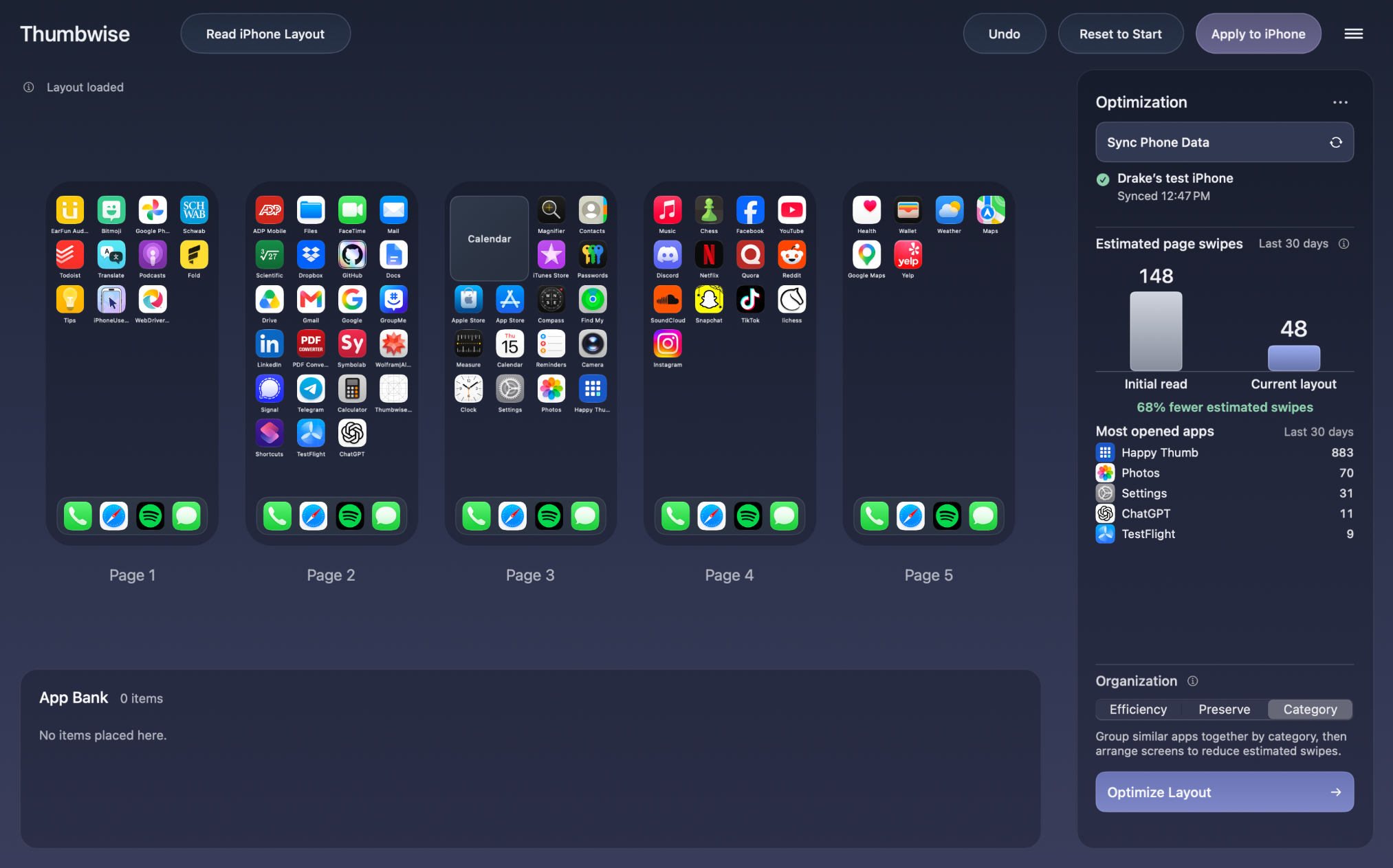Select the Instagram app icon
1393x868 pixels.
pyautogui.click(x=668, y=344)
